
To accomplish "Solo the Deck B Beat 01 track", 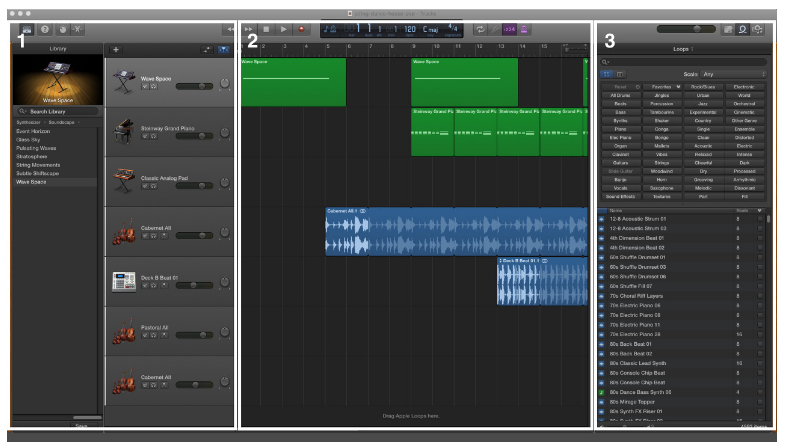I will pos(154,285).
